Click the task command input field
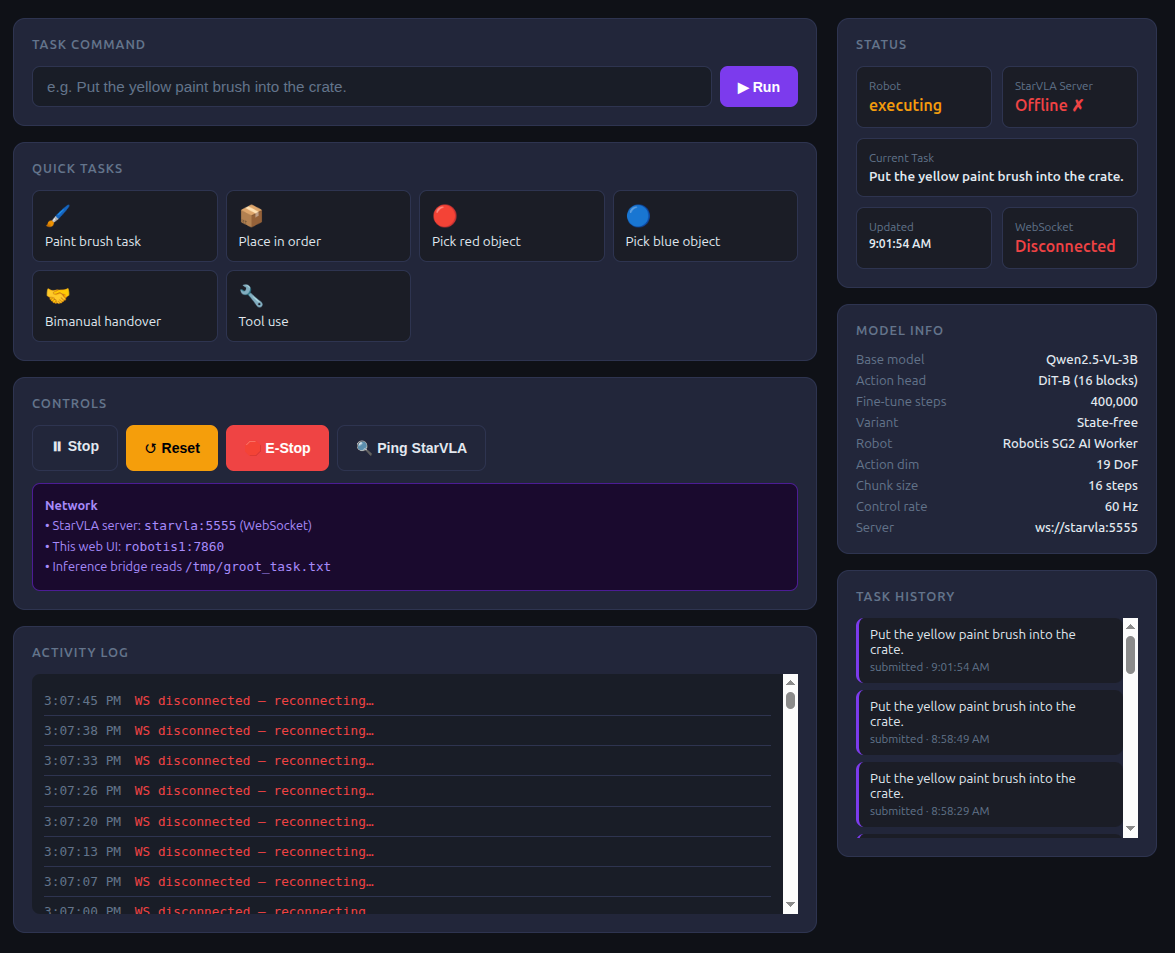This screenshot has height=953, width=1175. (x=372, y=87)
